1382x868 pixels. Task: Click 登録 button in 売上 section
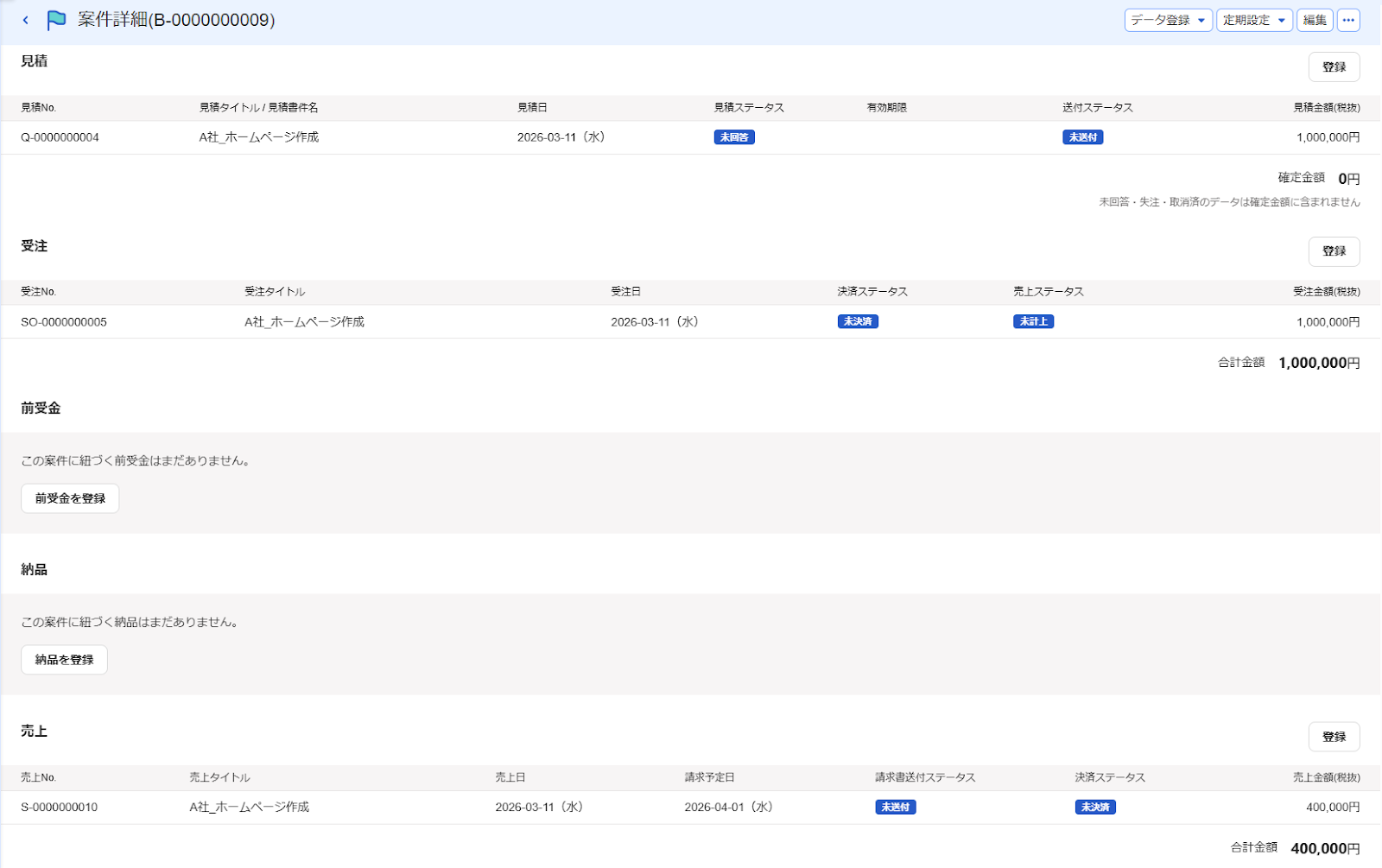pos(1334,737)
